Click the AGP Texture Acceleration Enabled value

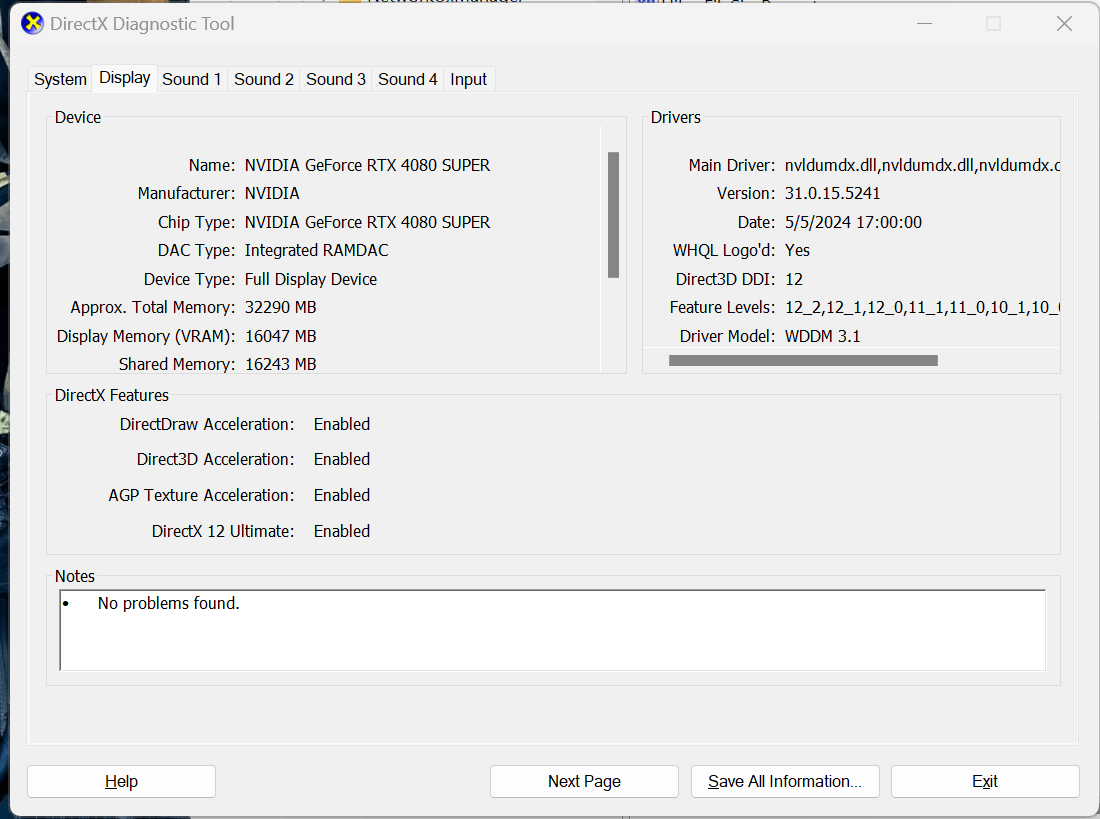[342, 495]
